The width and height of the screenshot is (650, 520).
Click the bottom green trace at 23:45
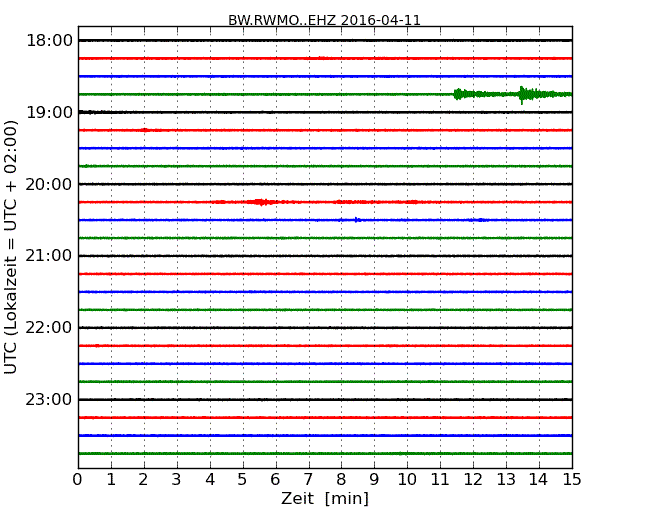325,454
